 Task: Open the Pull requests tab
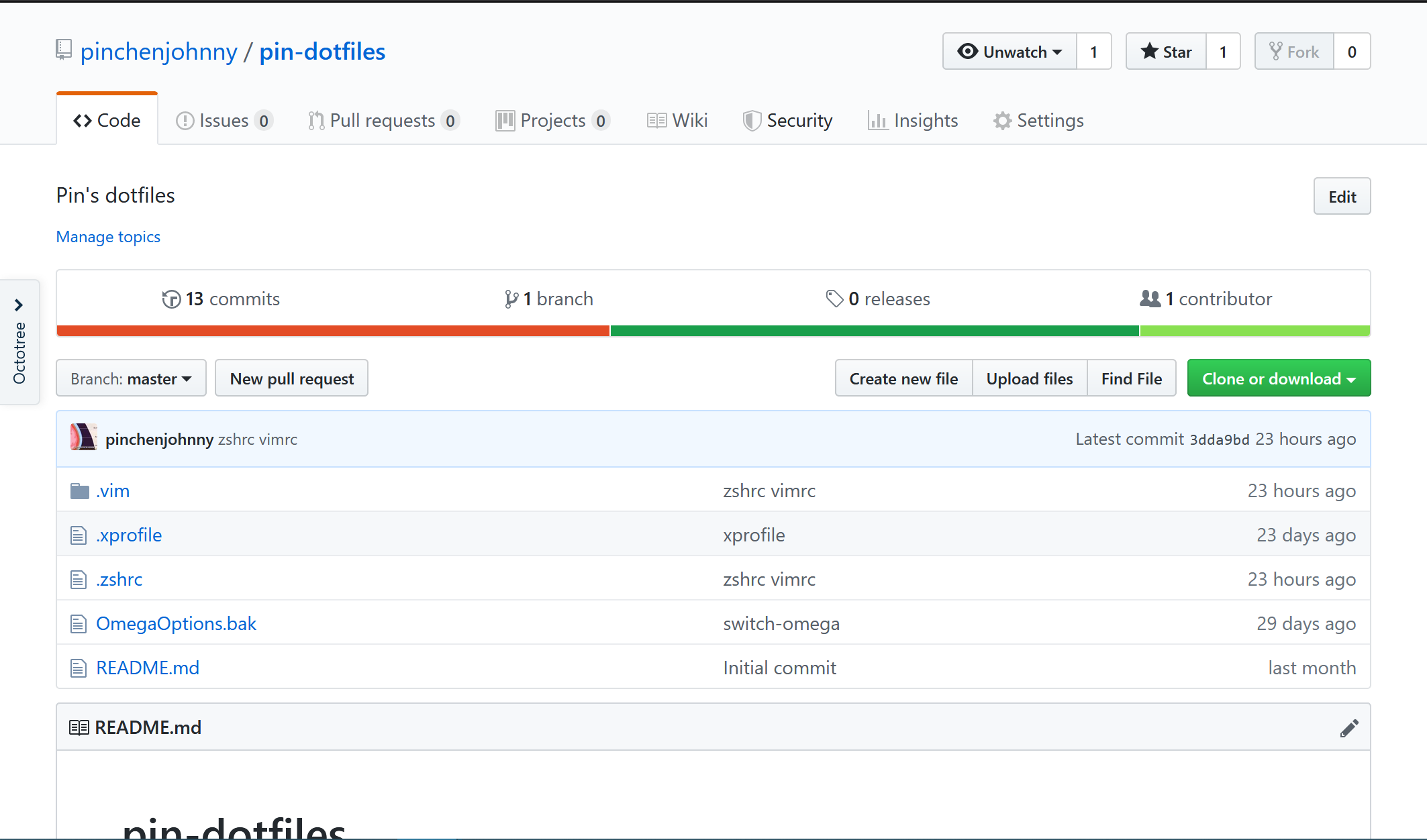[384, 120]
